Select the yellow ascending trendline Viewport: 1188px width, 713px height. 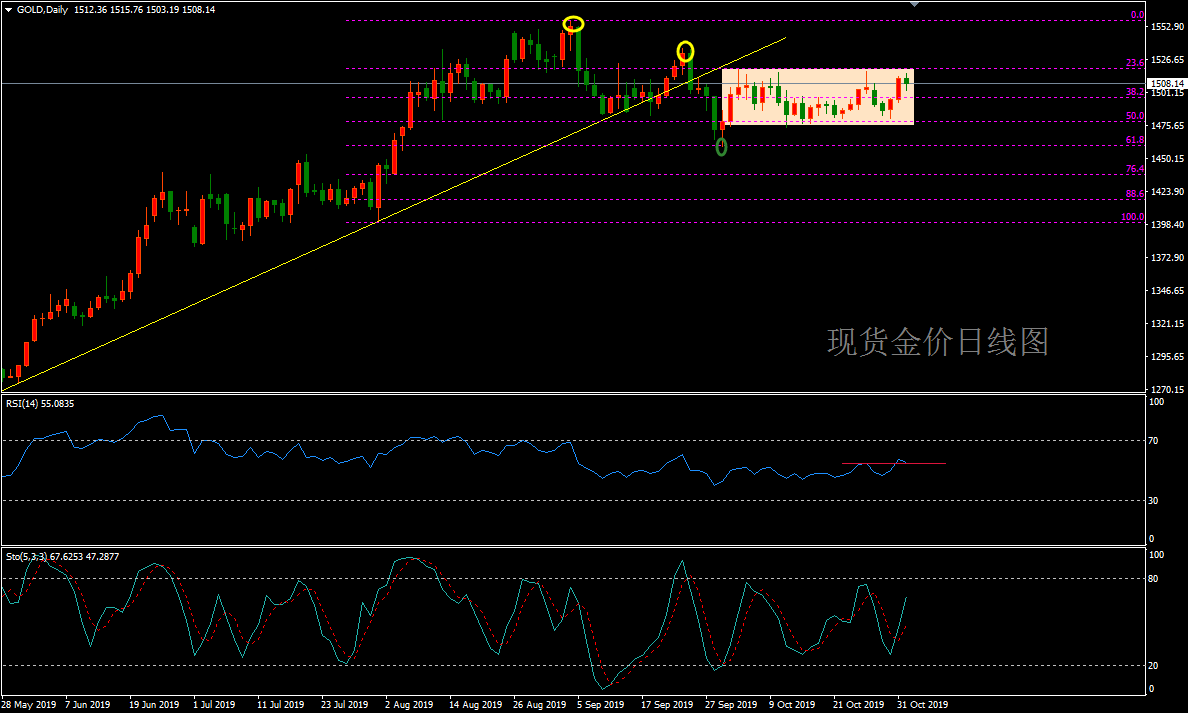click(394, 212)
